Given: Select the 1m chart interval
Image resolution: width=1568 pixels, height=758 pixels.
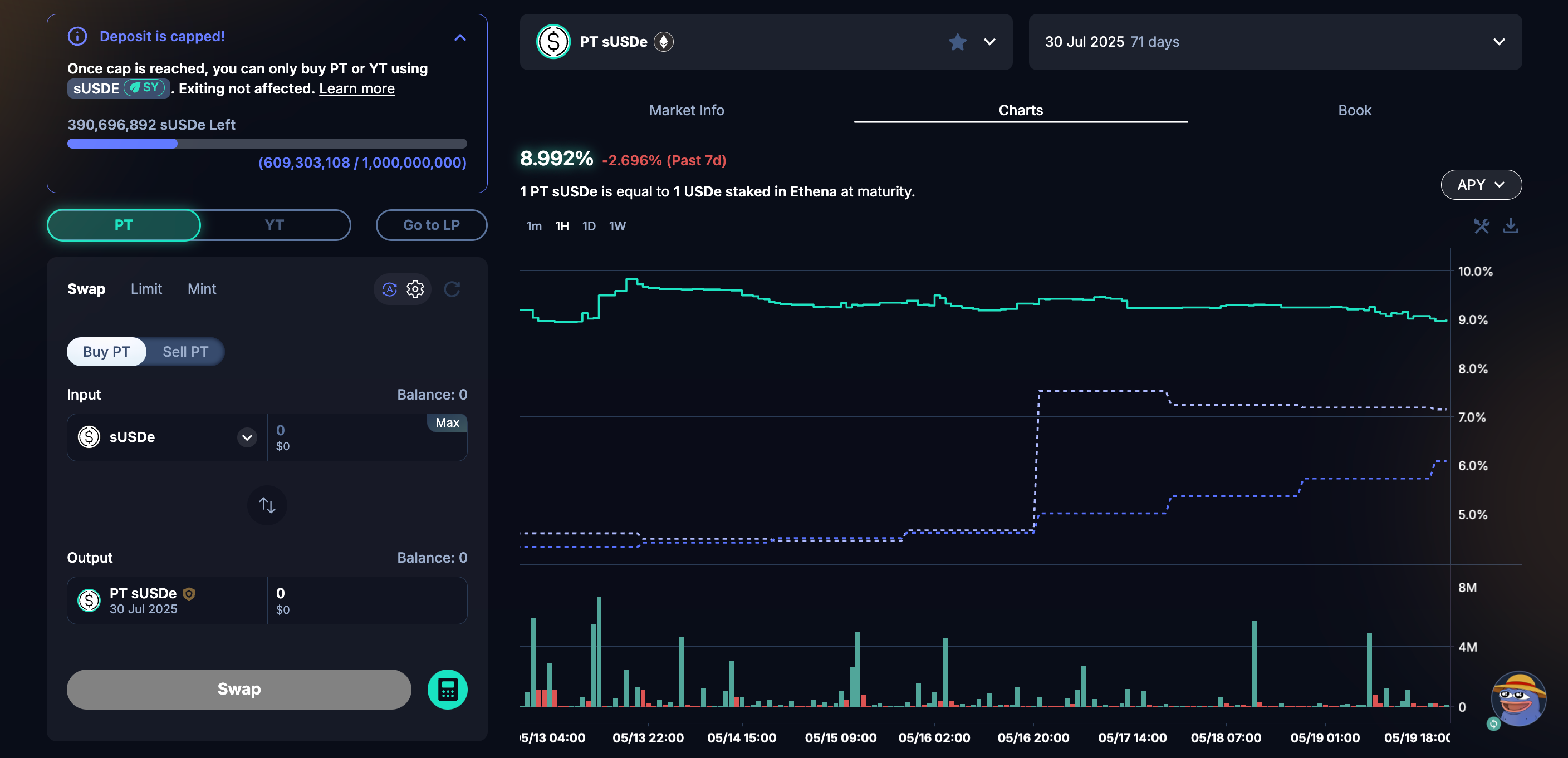Looking at the screenshot, I should 534,227.
